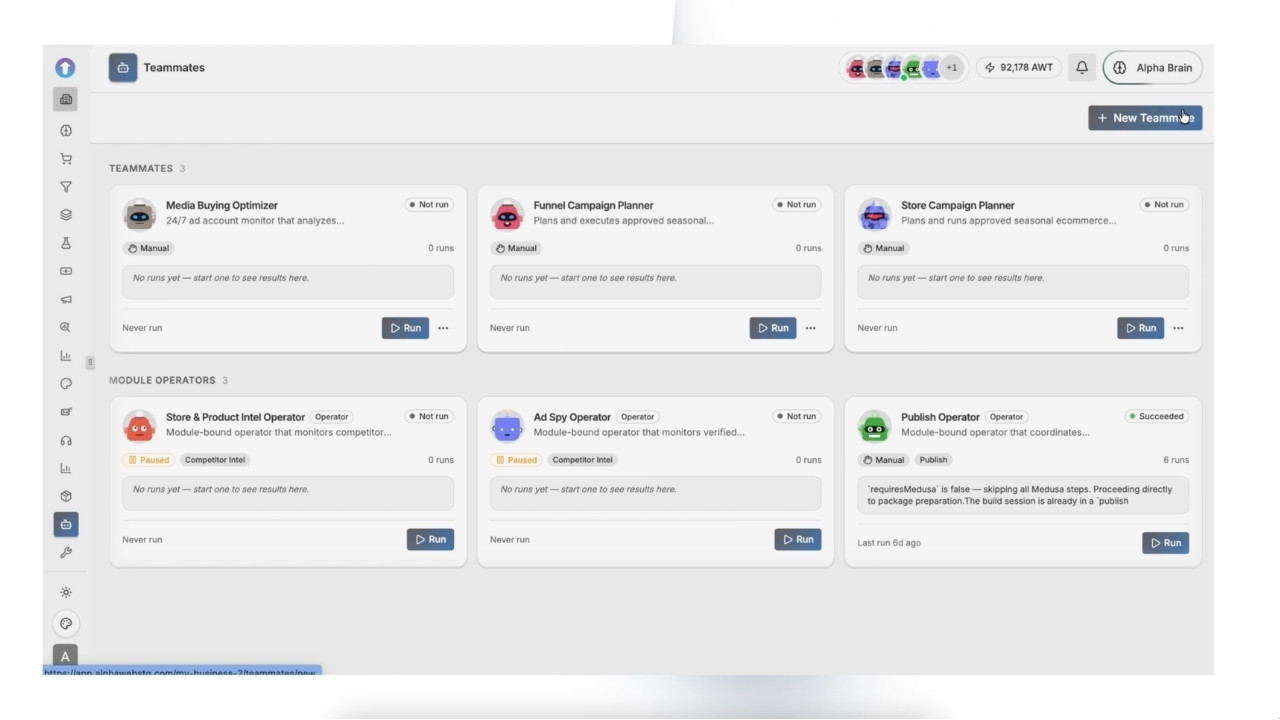The height and width of the screenshot is (720, 1280).
Task: Click the Store & Product Intel Operator avatar
Action: tap(139, 425)
